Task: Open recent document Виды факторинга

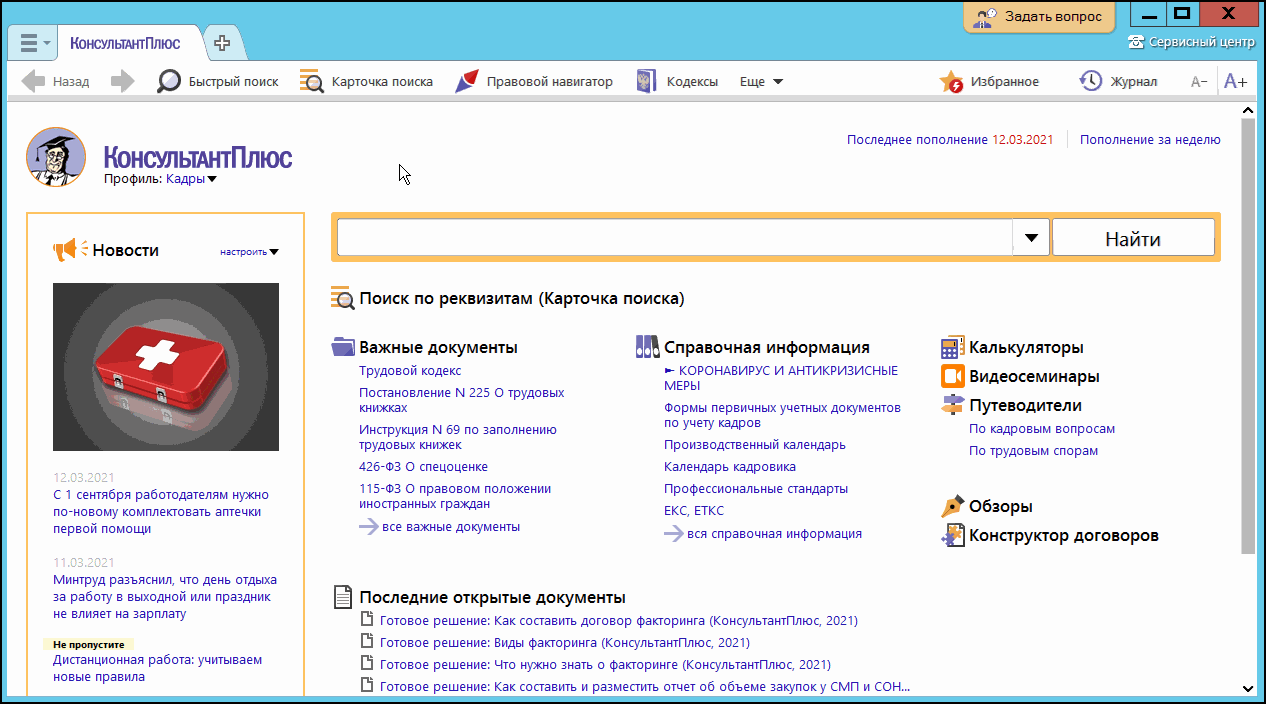Action: click(x=565, y=643)
